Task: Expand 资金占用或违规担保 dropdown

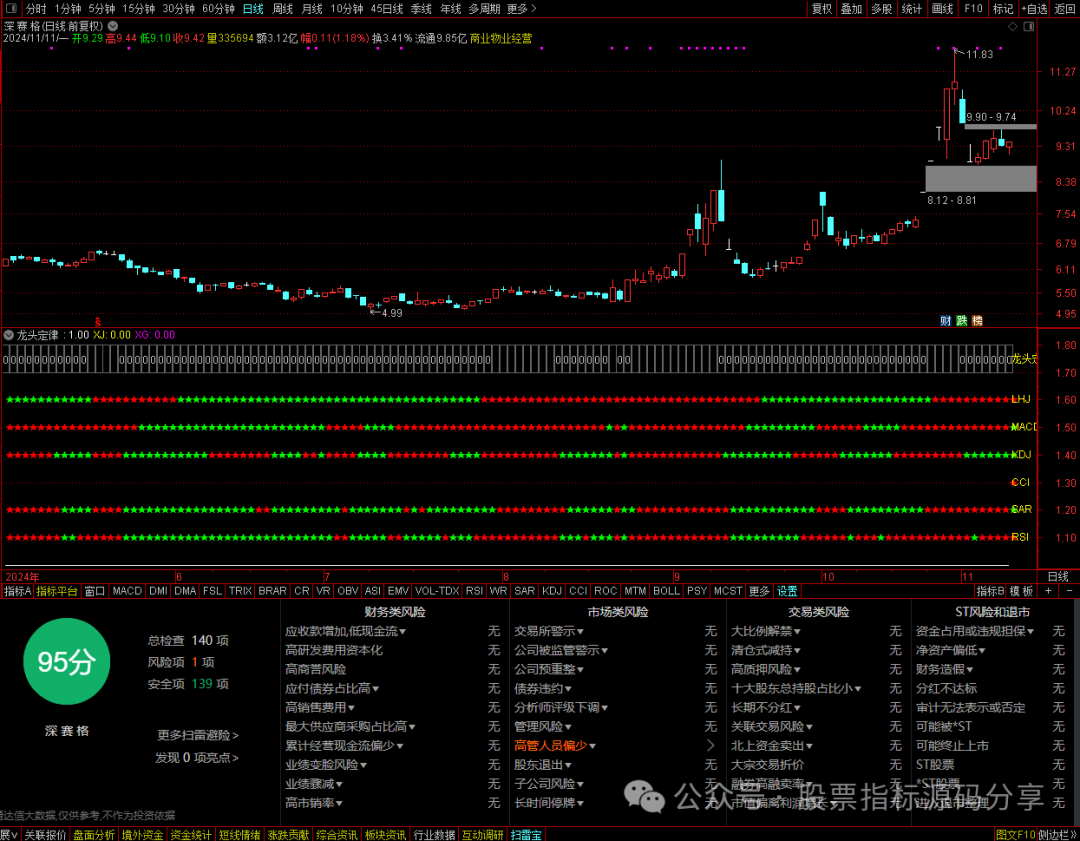Action: click(x=975, y=631)
